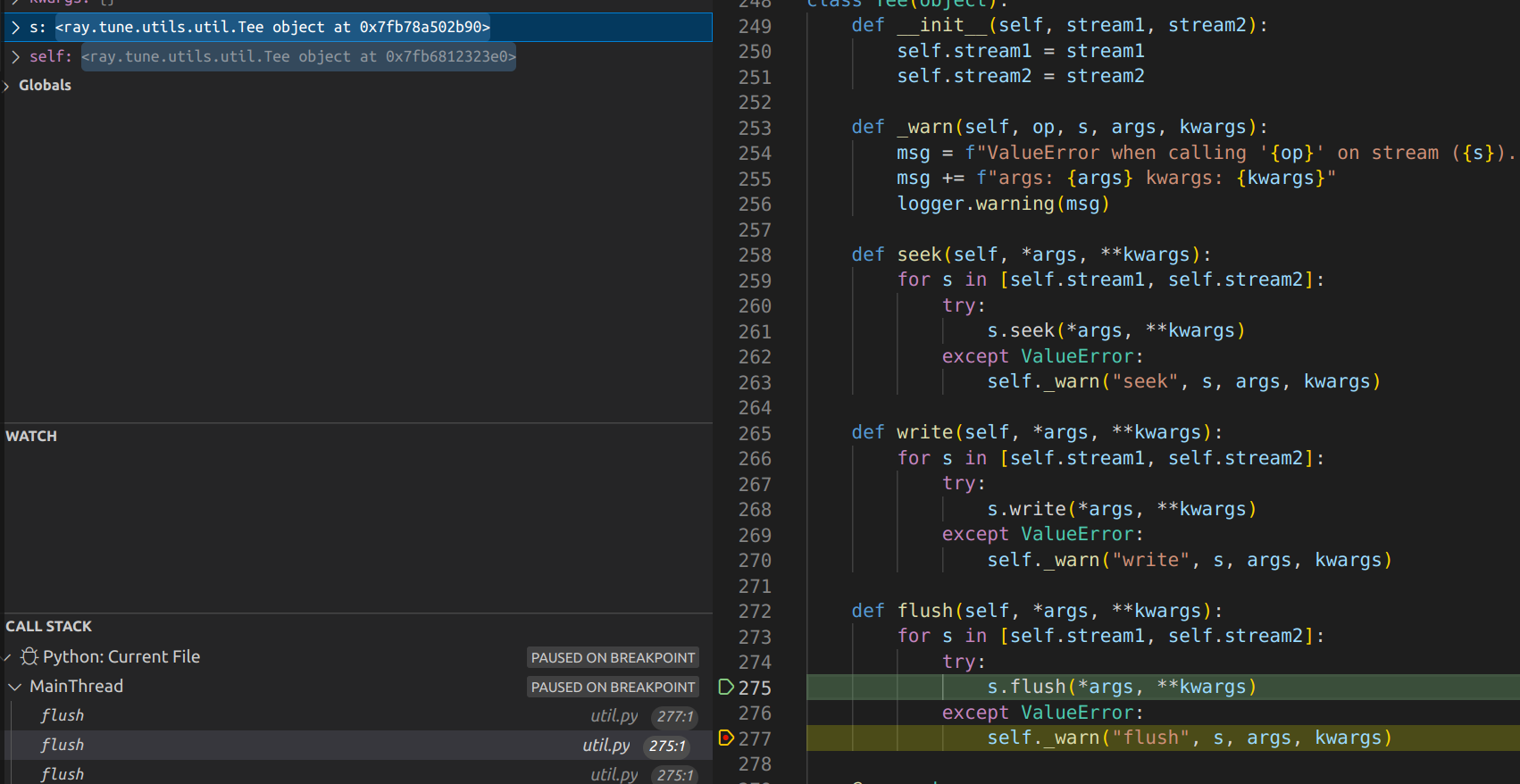Click the green stack frame arrow at line 275
Viewport: 1520px width, 784px height.
click(726, 687)
